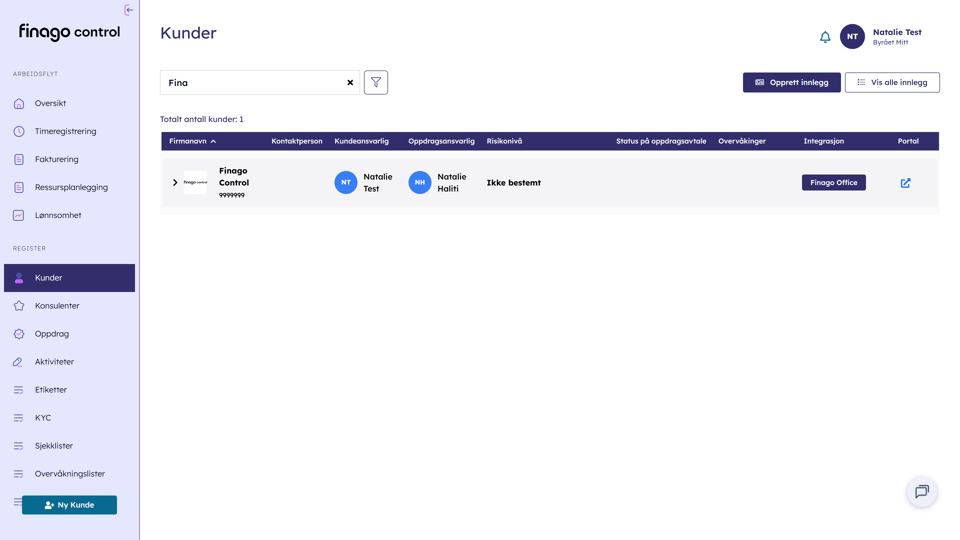Viewport: 960px width, 540px height.
Task: Go to Timeregistrering
Action: coord(65,132)
